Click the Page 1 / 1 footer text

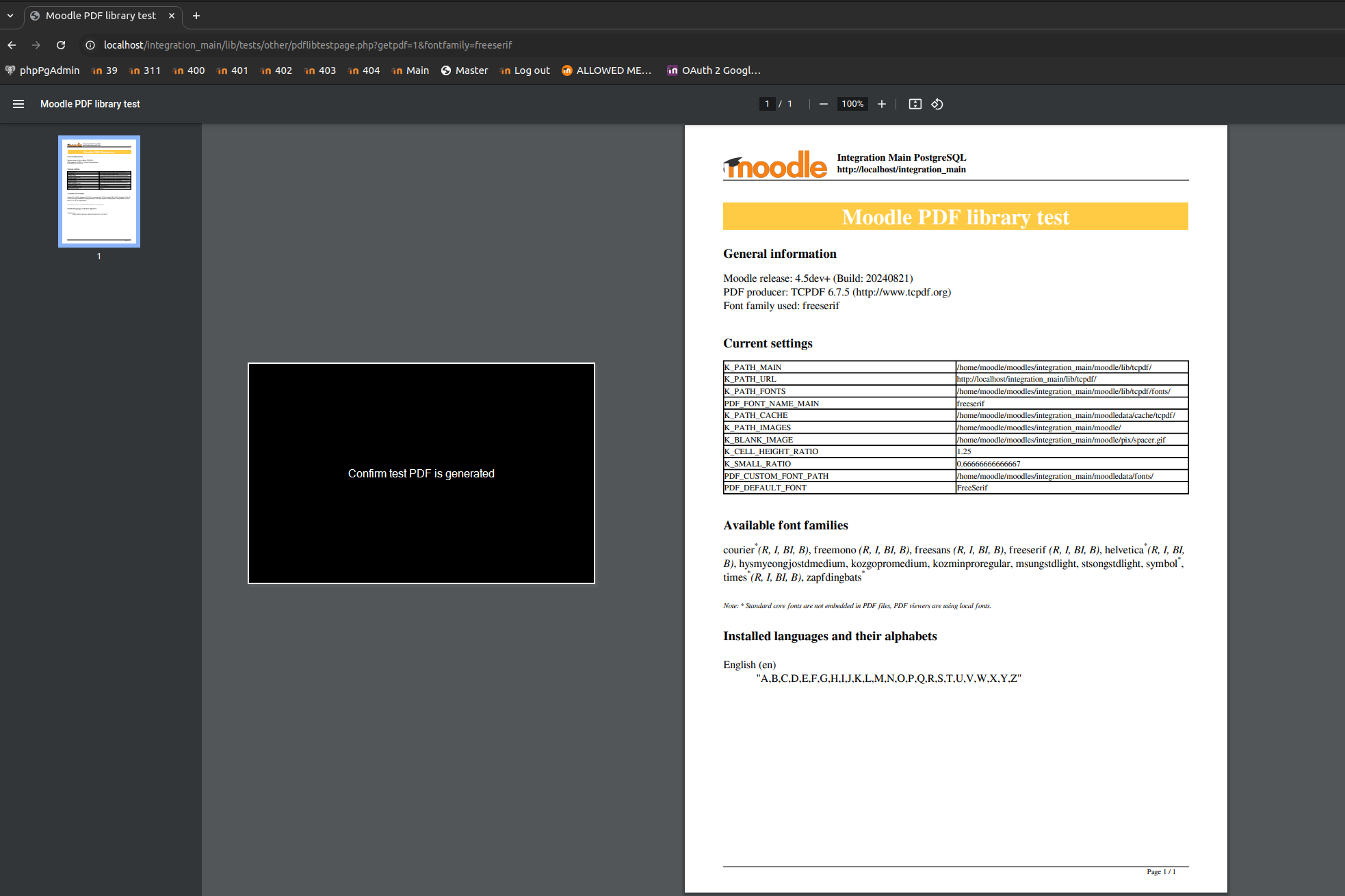point(1161,871)
